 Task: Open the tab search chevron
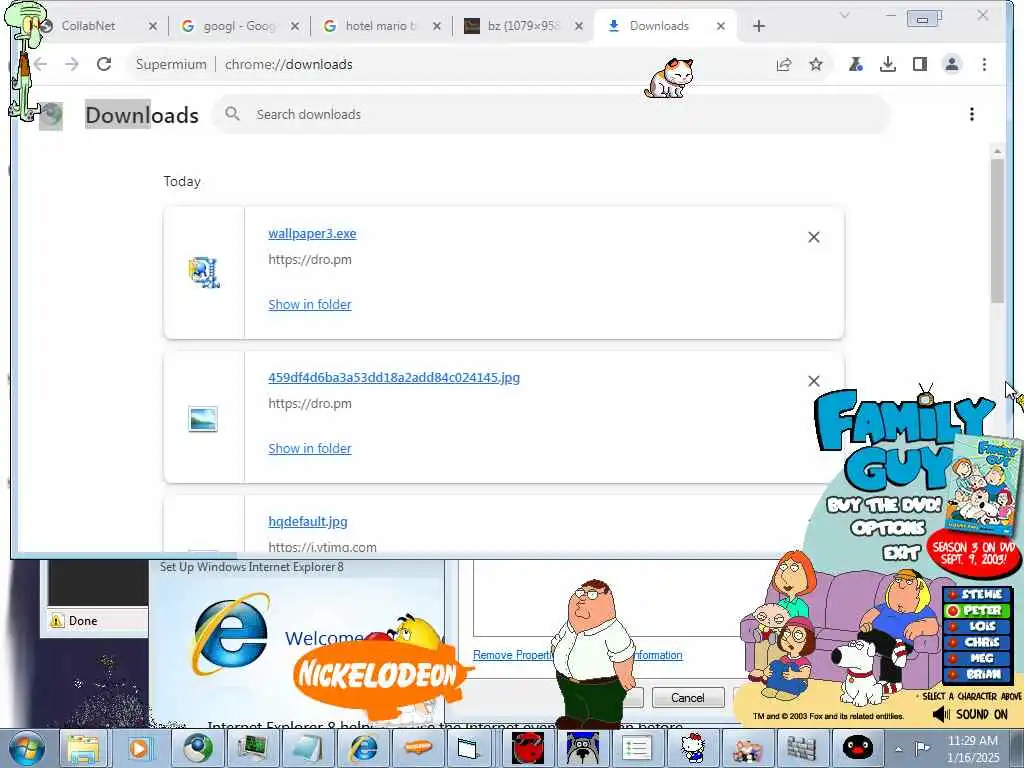[x=844, y=15]
